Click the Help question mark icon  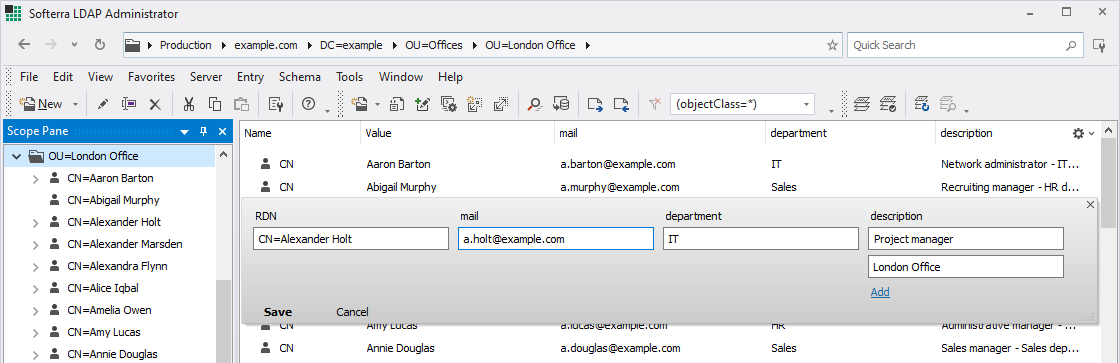[309, 104]
